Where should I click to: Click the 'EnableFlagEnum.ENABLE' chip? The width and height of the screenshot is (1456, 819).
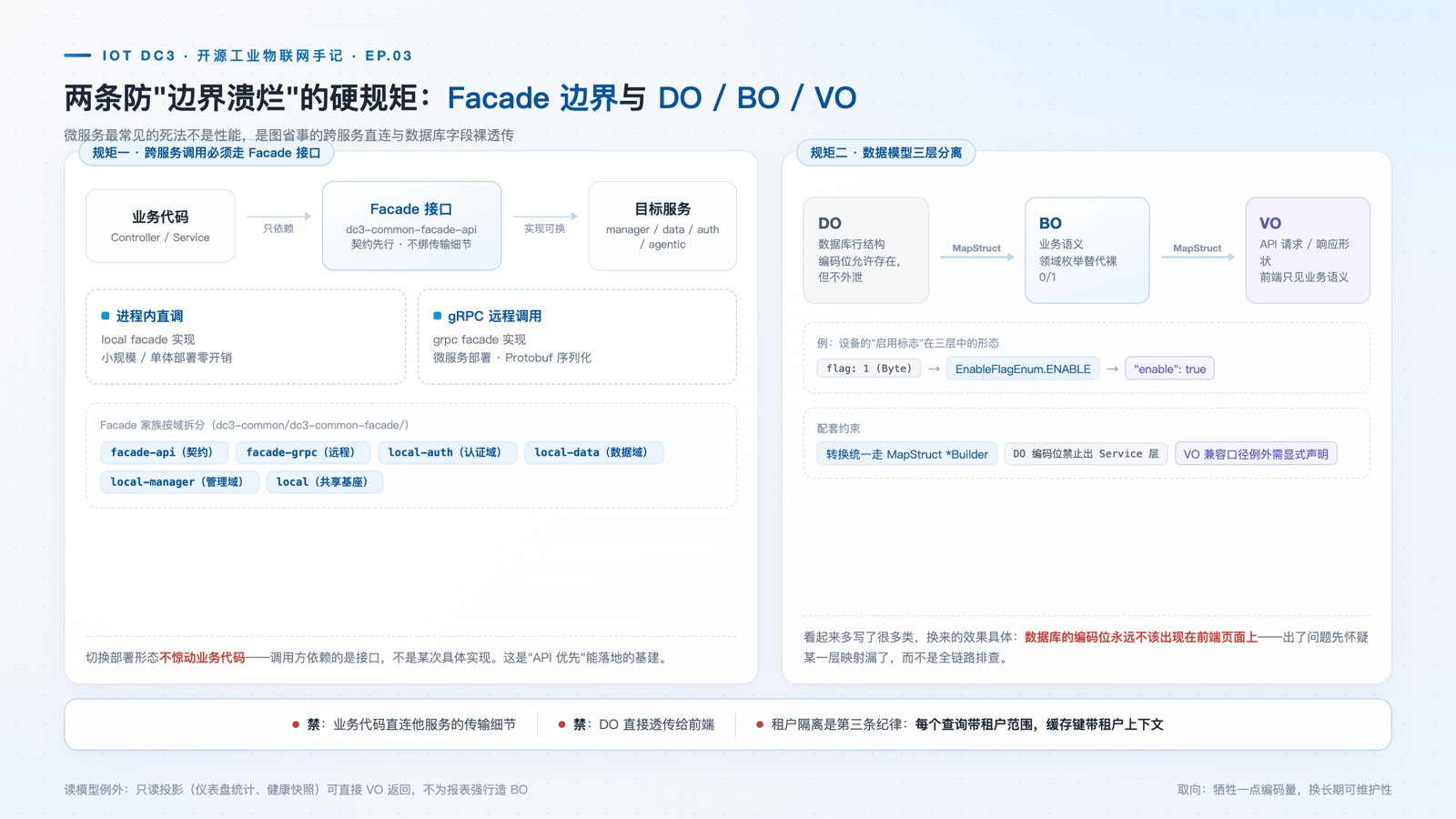click(x=1023, y=369)
